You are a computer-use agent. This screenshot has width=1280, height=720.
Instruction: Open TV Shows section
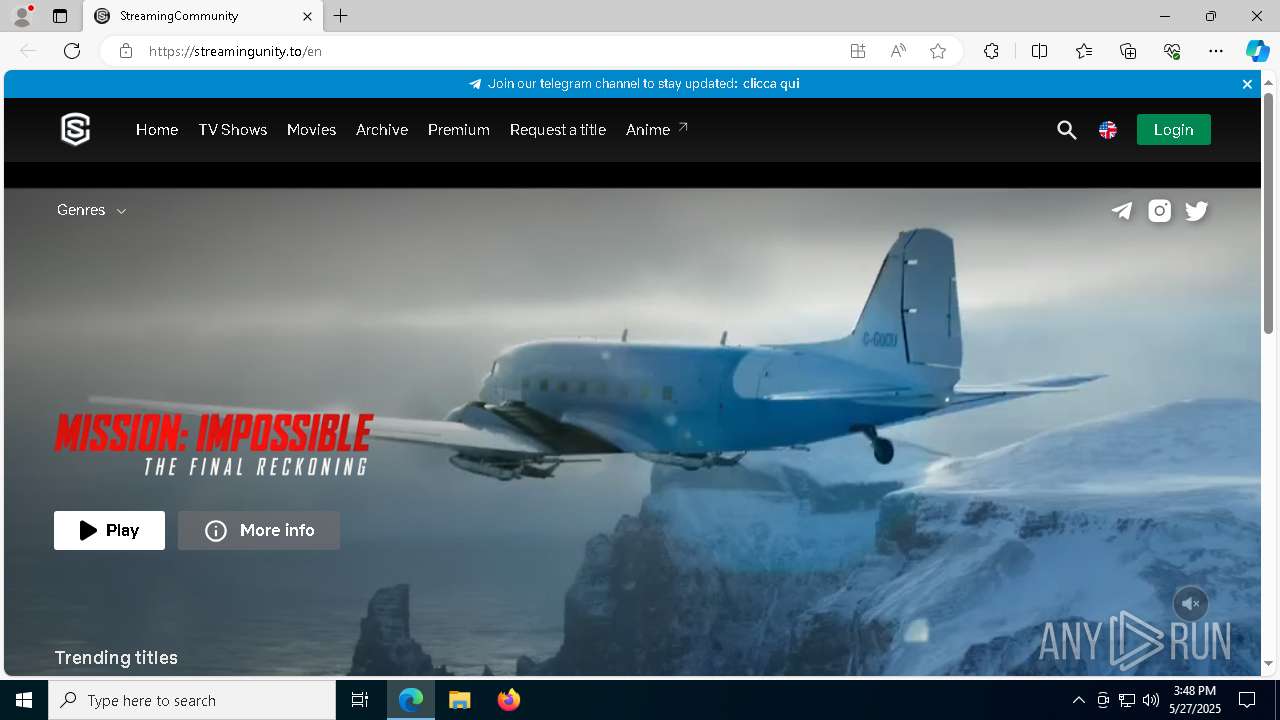pos(233,130)
